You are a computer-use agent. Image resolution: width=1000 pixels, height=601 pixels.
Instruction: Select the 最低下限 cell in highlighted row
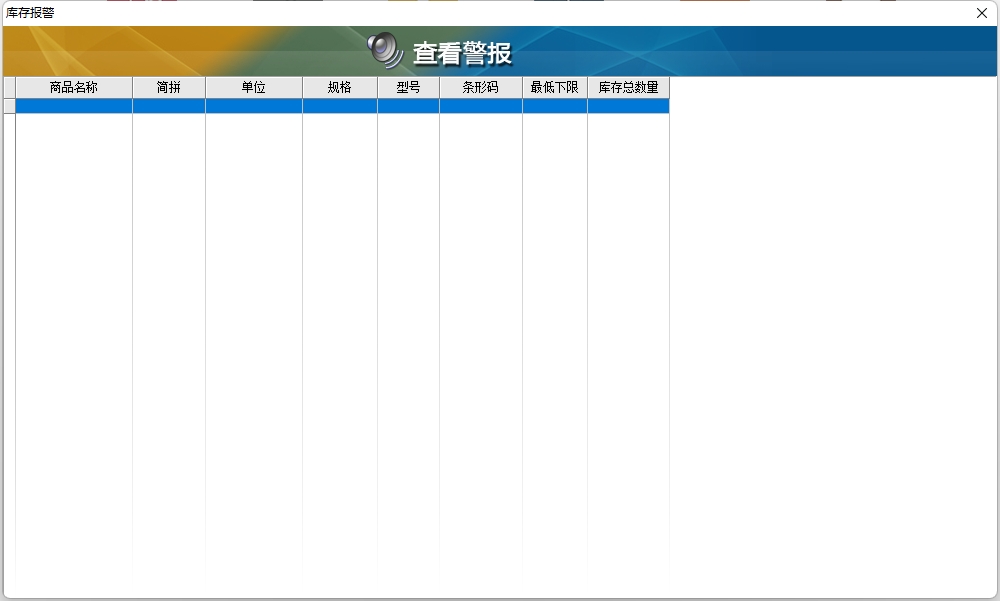point(554,106)
